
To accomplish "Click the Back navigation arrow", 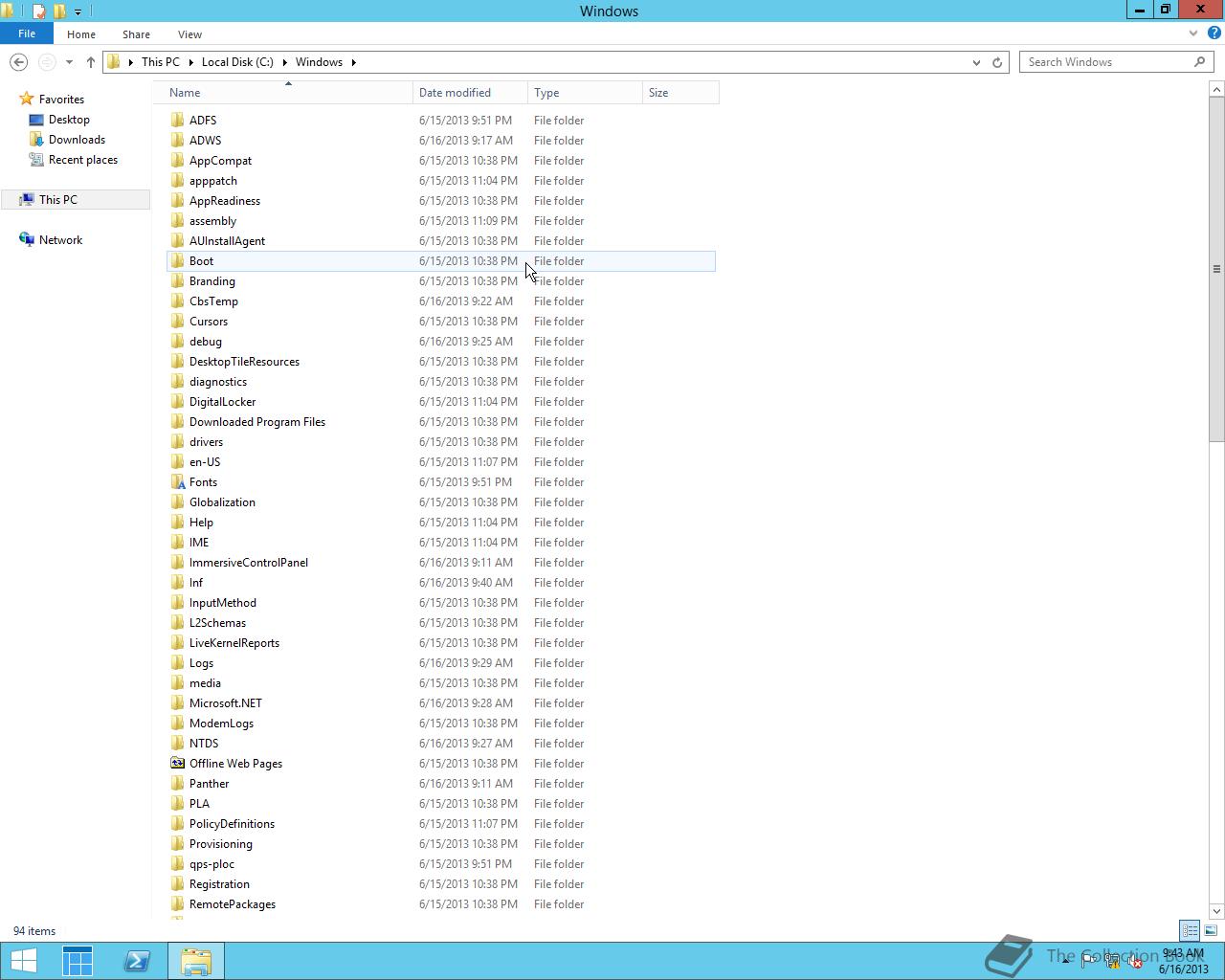I will point(18,62).
